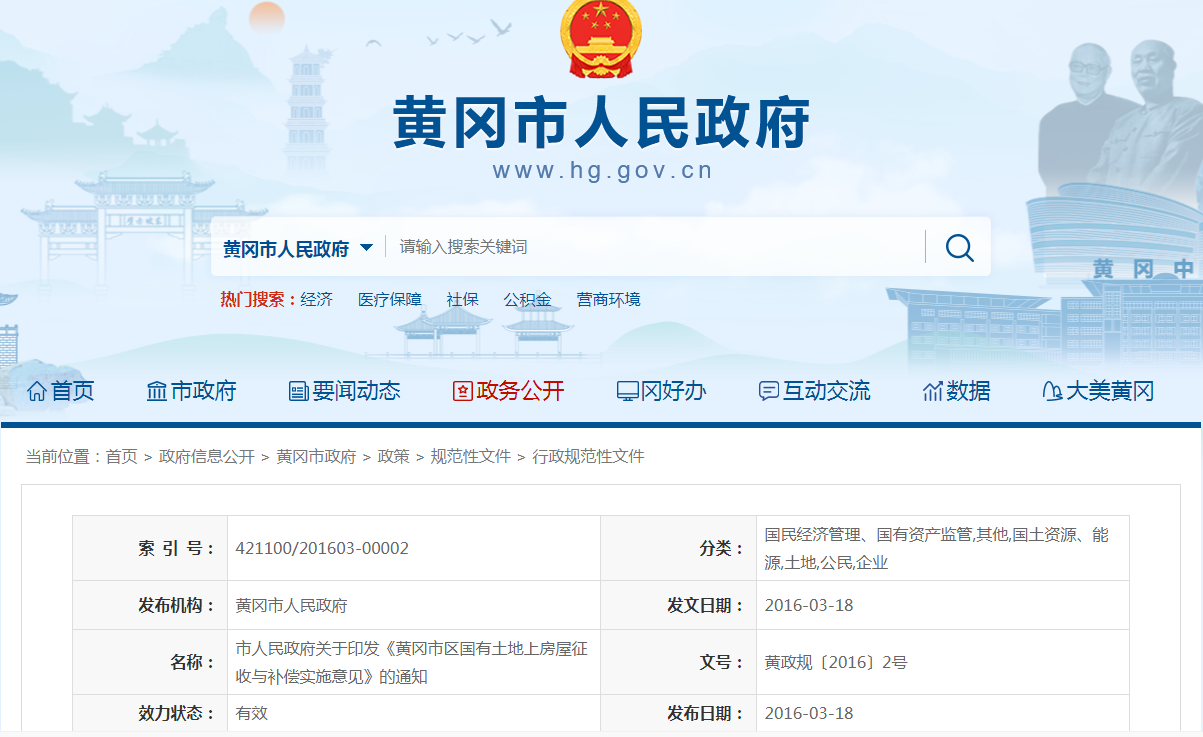Click the newspaper icon beside 要闻动态
The width and height of the screenshot is (1203, 737).
(x=298, y=391)
